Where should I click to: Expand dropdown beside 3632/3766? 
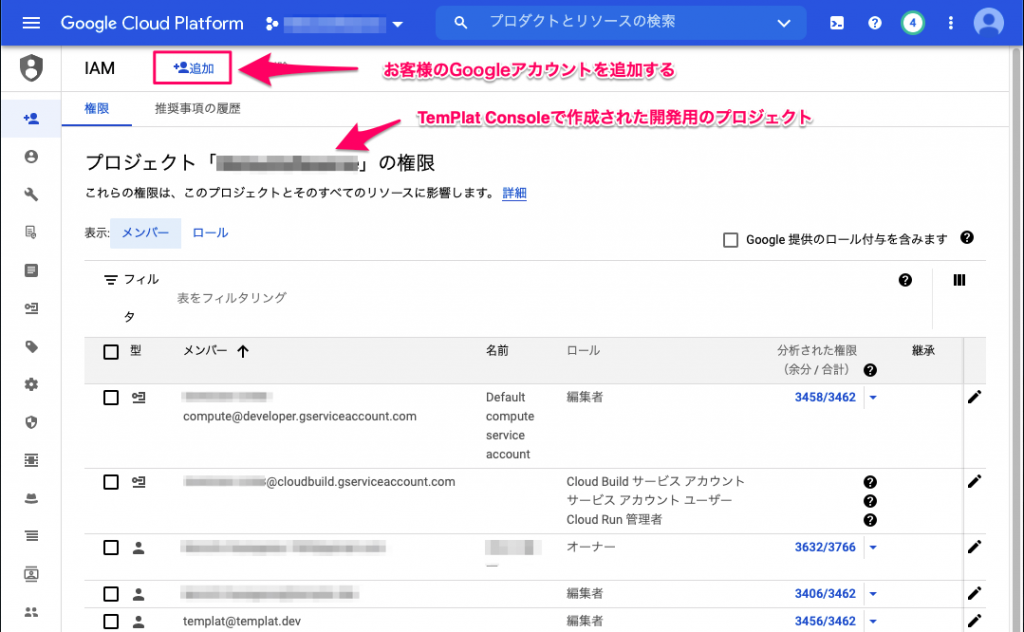click(x=873, y=547)
